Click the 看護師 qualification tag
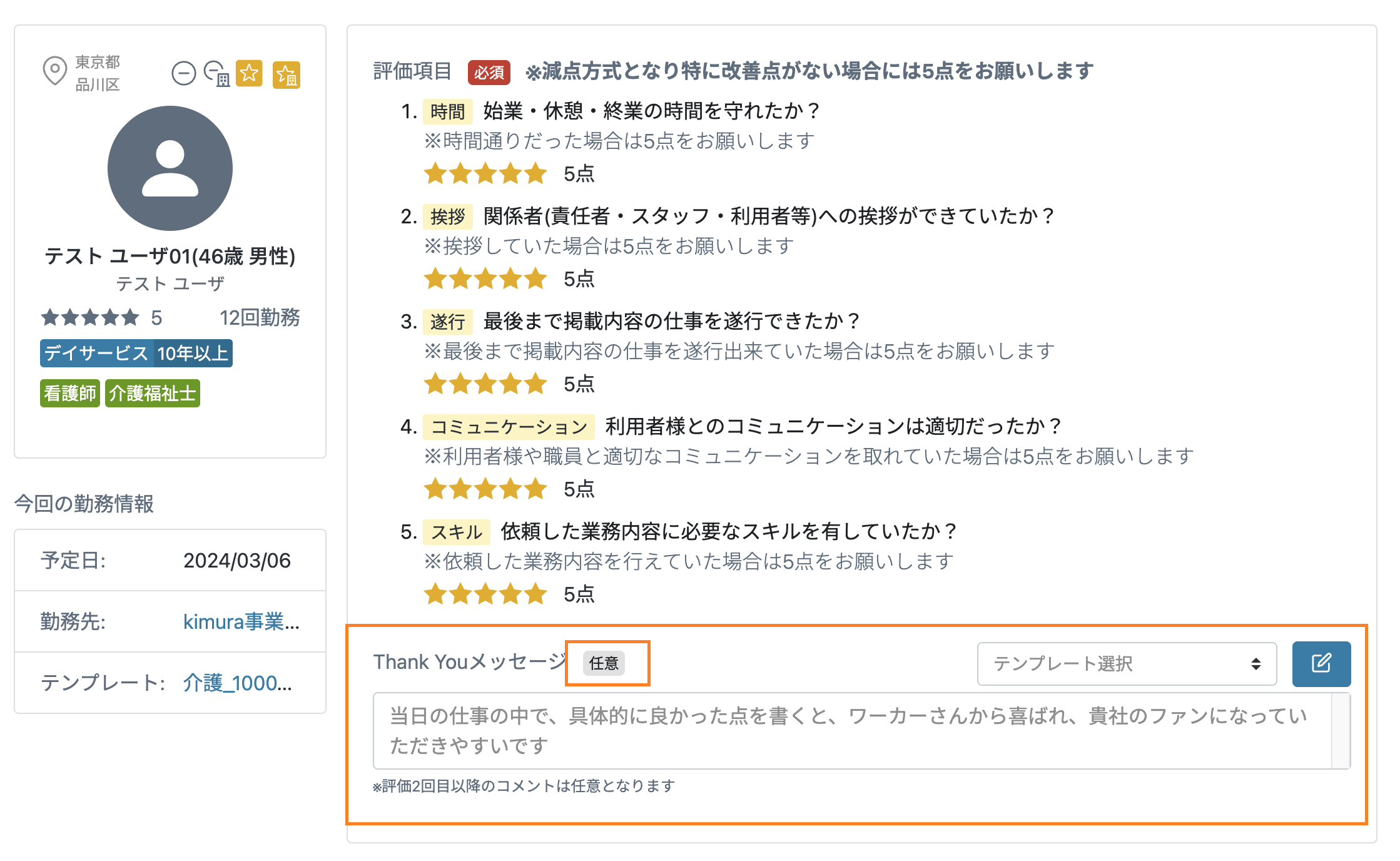 [x=70, y=394]
